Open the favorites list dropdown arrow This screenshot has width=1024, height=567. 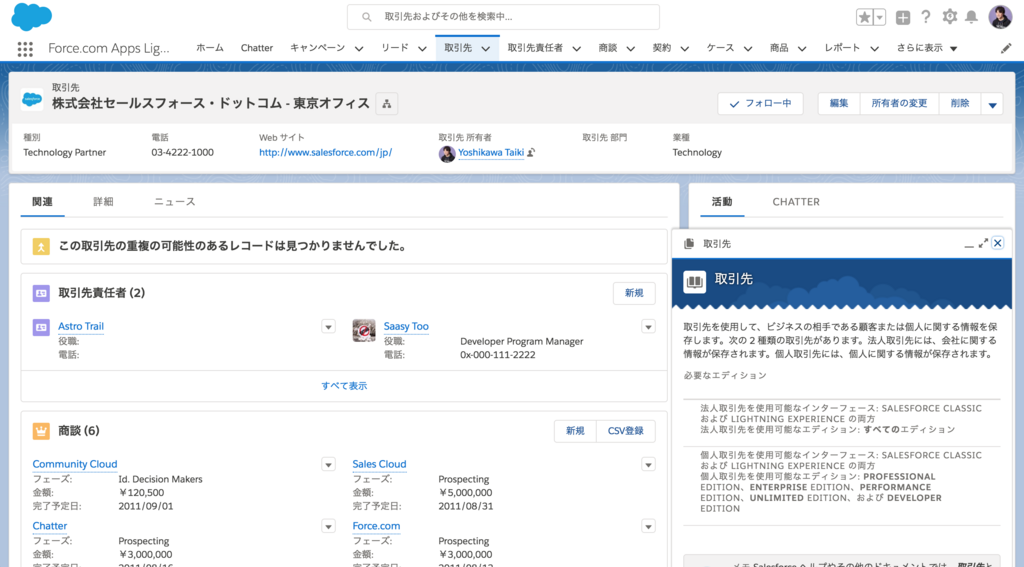880,18
